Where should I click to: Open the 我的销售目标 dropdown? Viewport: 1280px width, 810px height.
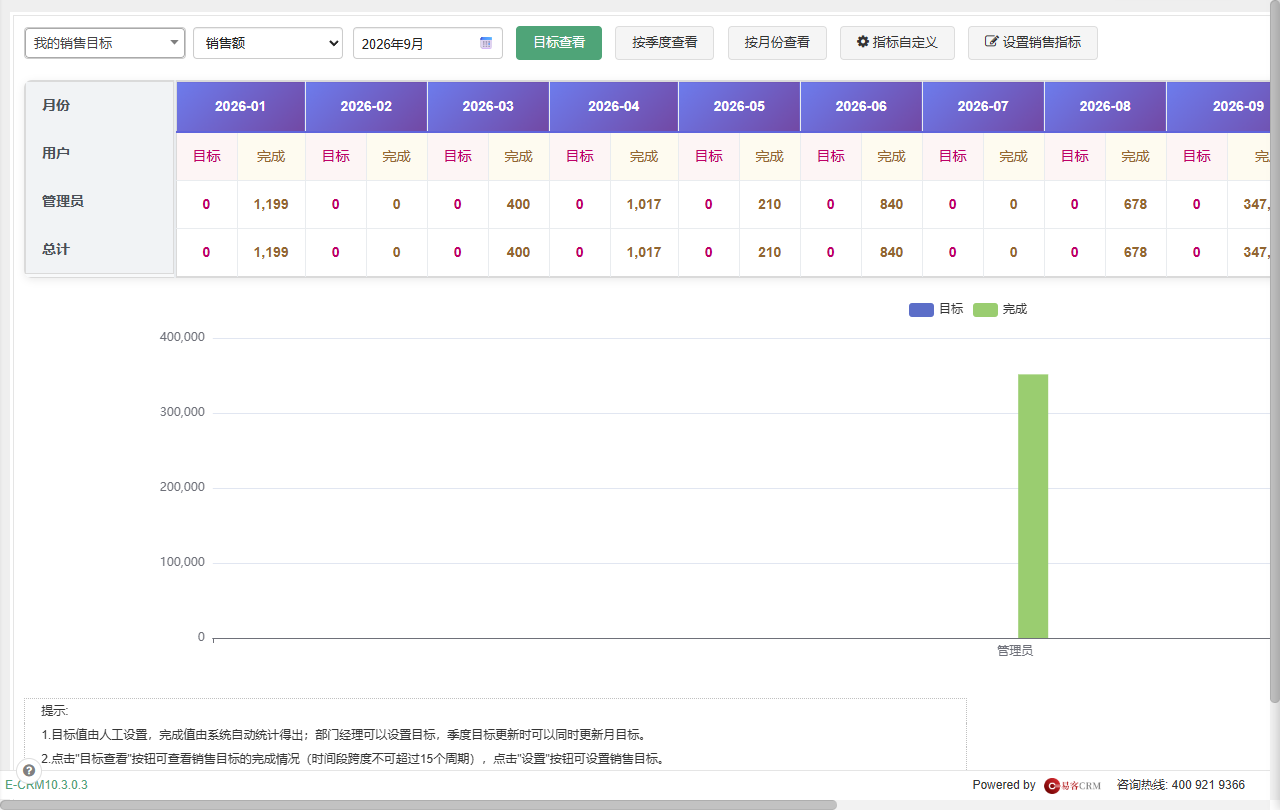click(105, 43)
